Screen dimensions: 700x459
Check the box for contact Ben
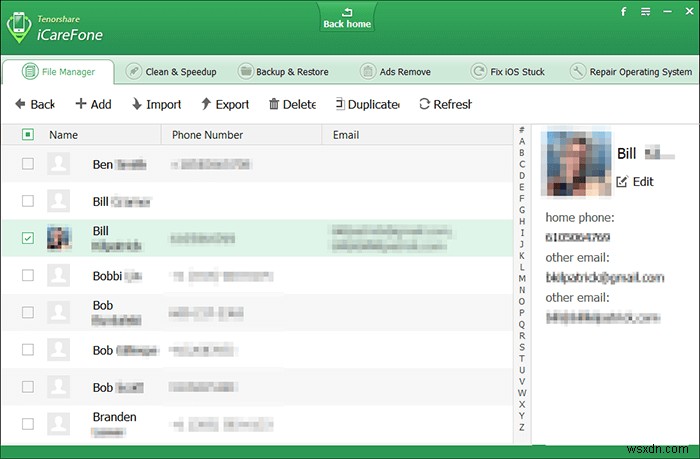28,163
